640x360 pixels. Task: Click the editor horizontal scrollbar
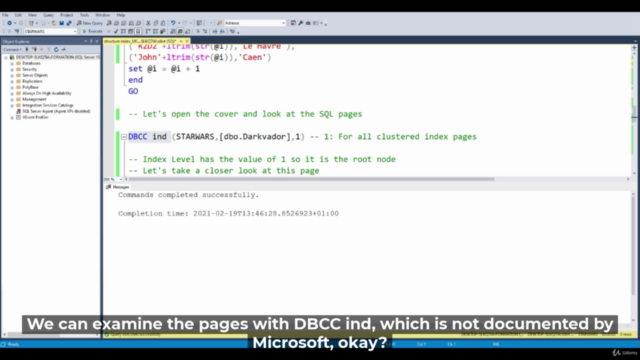311,179
